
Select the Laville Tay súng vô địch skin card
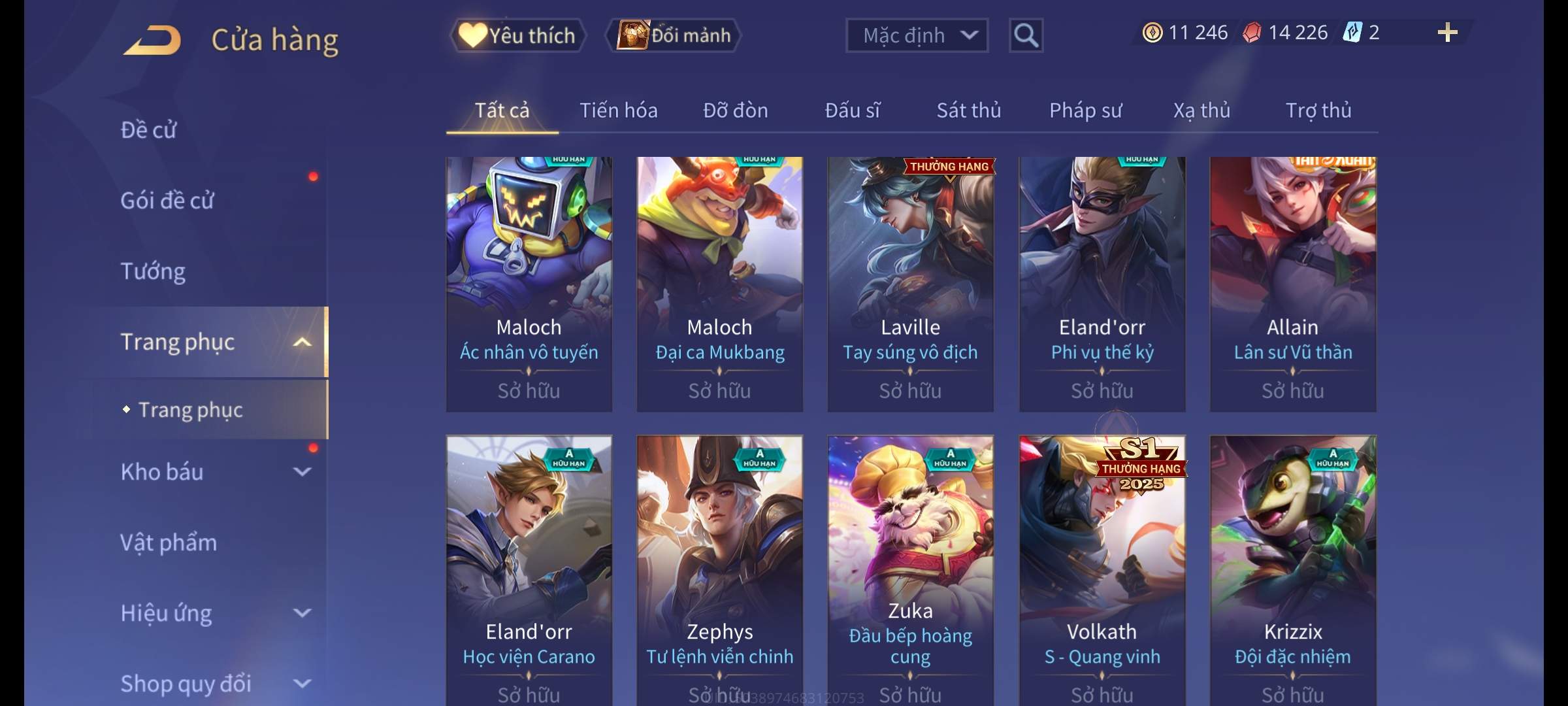click(x=910, y=284)
